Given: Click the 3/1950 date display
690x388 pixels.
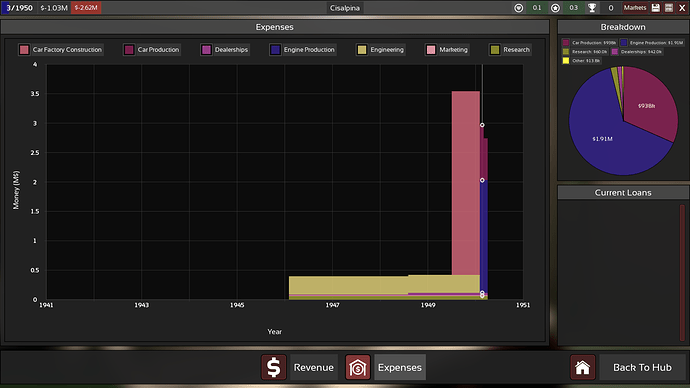Looking at the screenshot, I should click(19, 7).
